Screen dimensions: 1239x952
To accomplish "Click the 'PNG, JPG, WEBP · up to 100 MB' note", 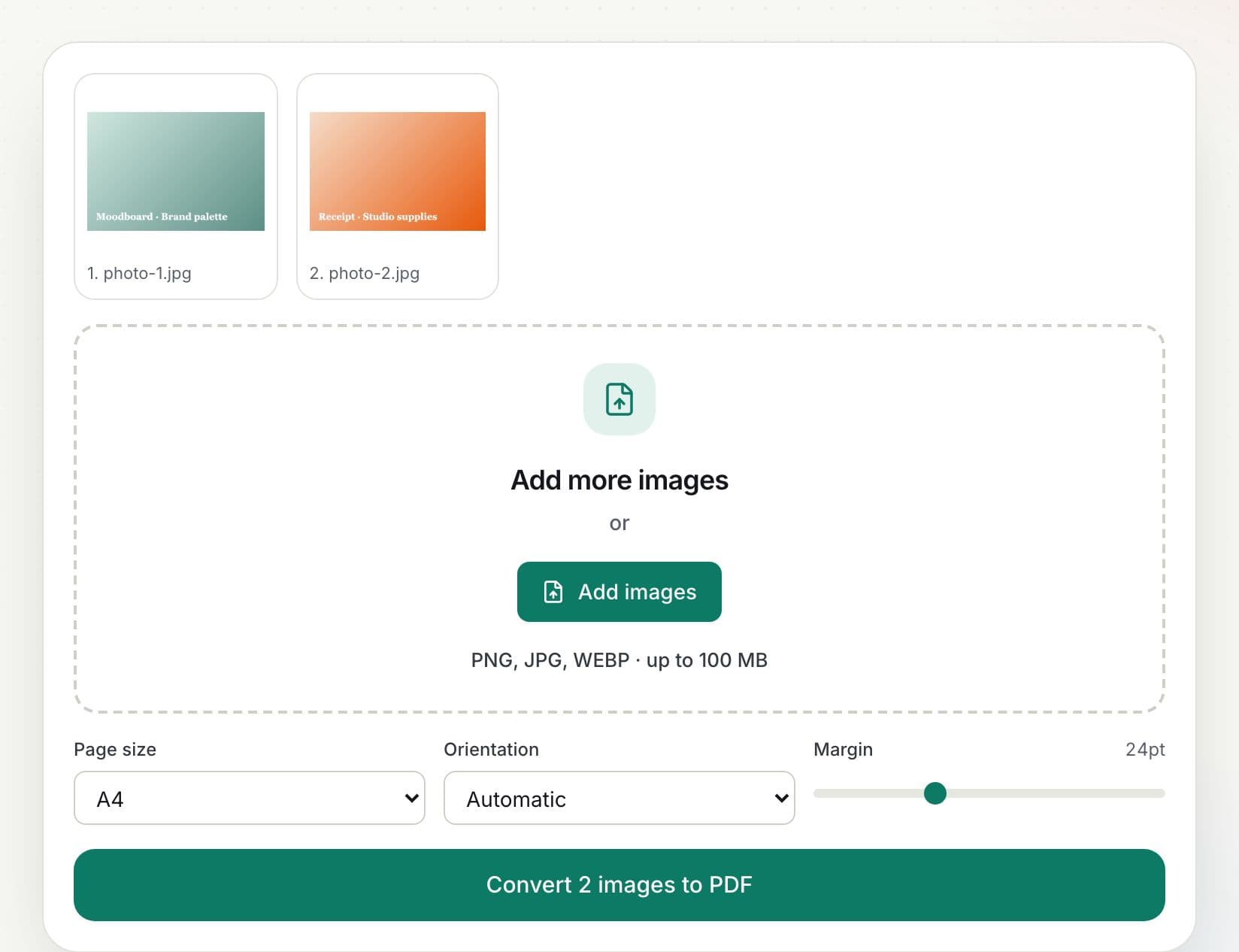I will click(x=619, y=660).
